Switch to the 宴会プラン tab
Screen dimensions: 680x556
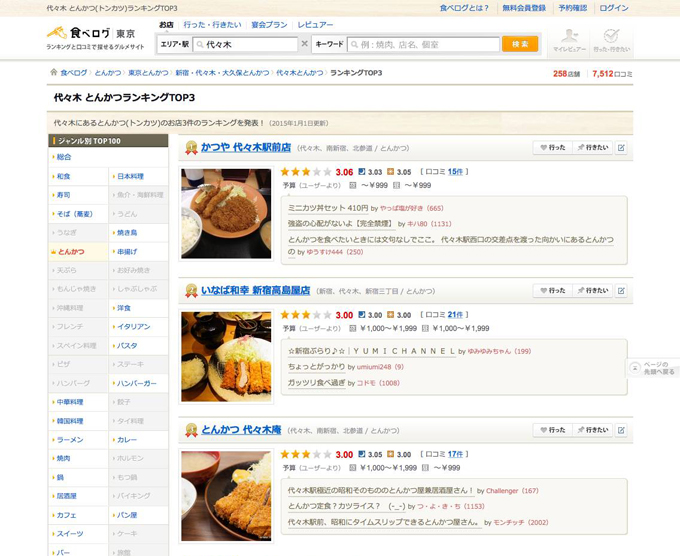(x=269, y=23)
